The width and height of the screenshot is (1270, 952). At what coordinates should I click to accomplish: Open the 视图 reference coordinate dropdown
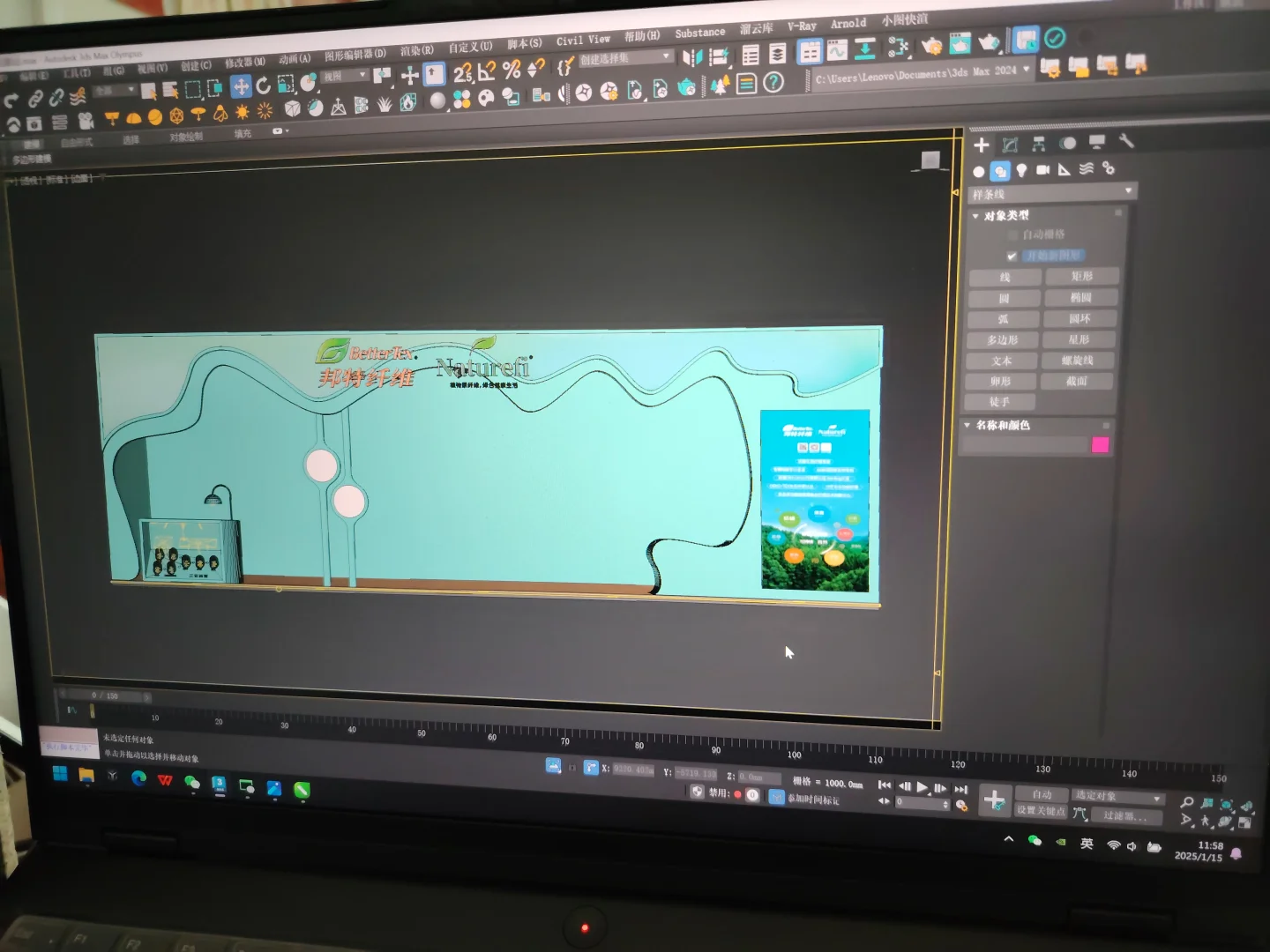(x=344, y=76)
